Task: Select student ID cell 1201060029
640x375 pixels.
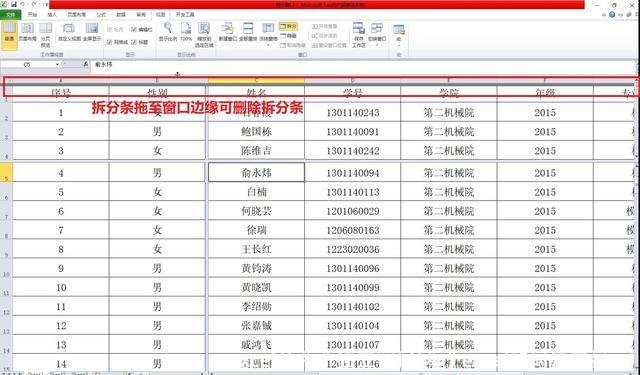Action: (x=353, y=211)
